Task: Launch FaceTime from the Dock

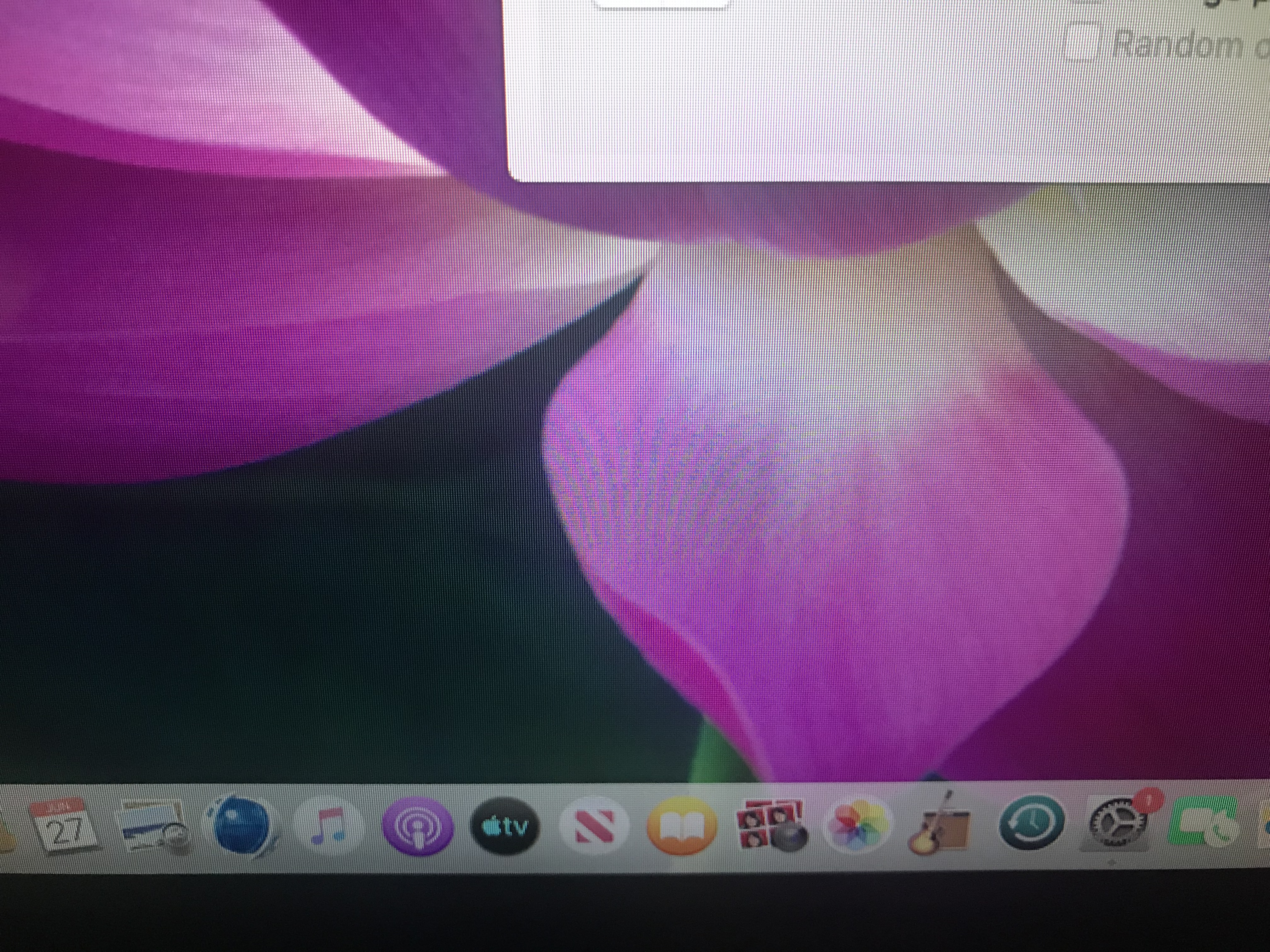Action: 1203,822
